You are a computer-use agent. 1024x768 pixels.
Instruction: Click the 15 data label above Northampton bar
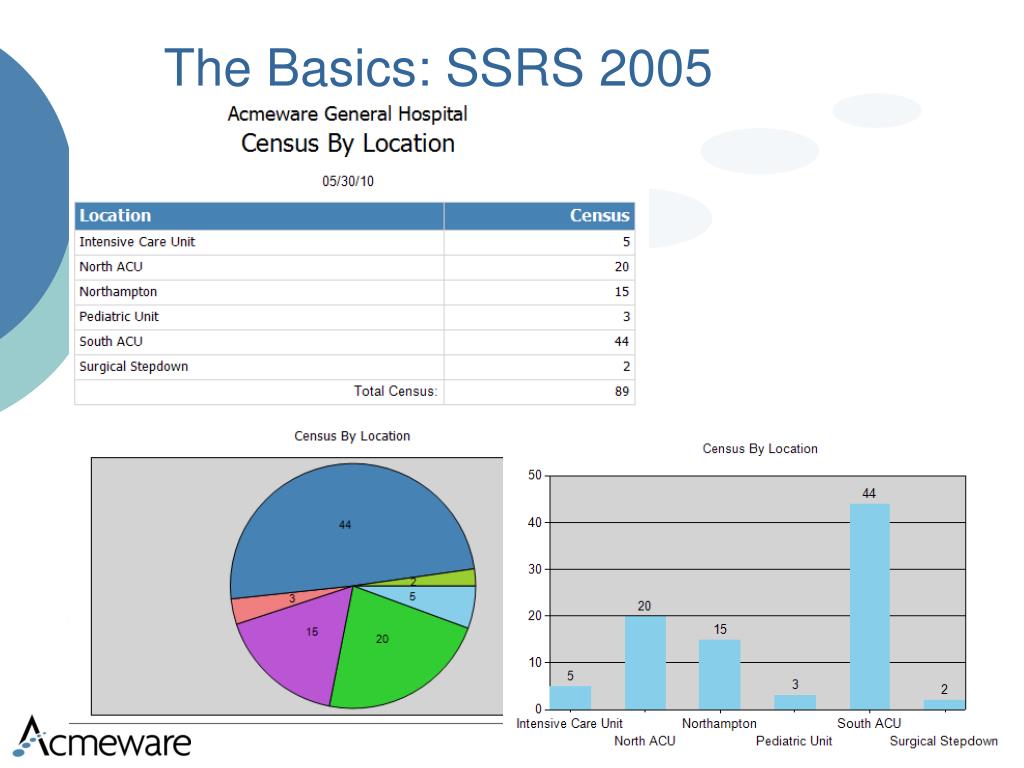click(720, 630)
